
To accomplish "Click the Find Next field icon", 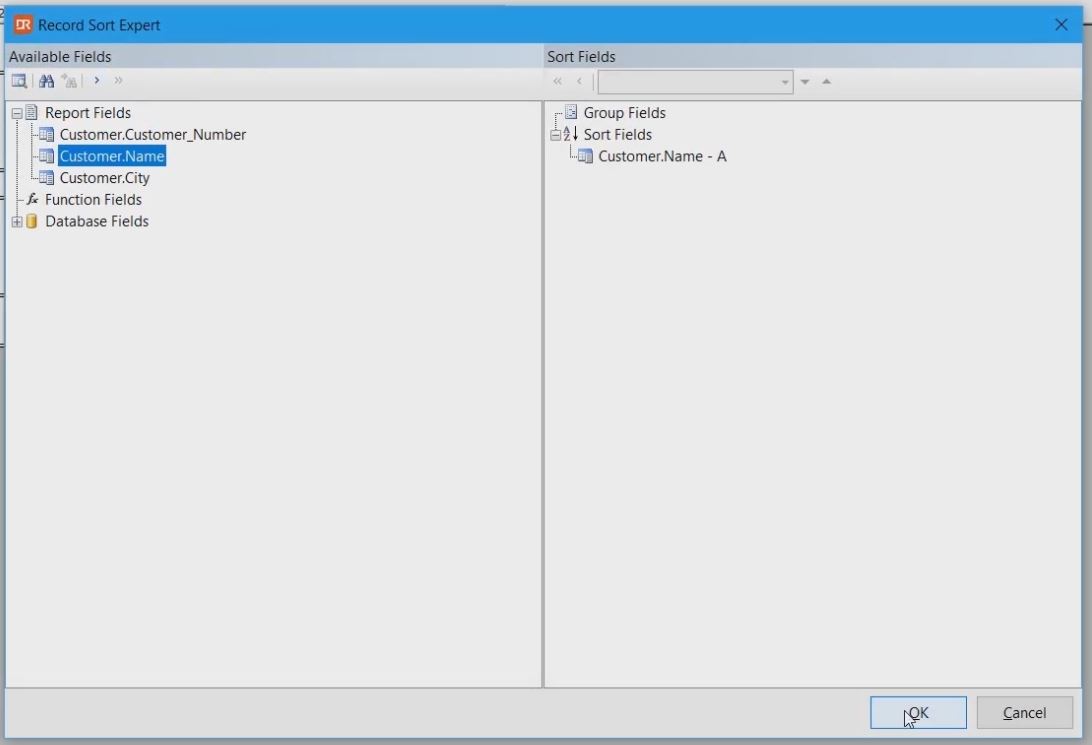I will click(69, 81).
